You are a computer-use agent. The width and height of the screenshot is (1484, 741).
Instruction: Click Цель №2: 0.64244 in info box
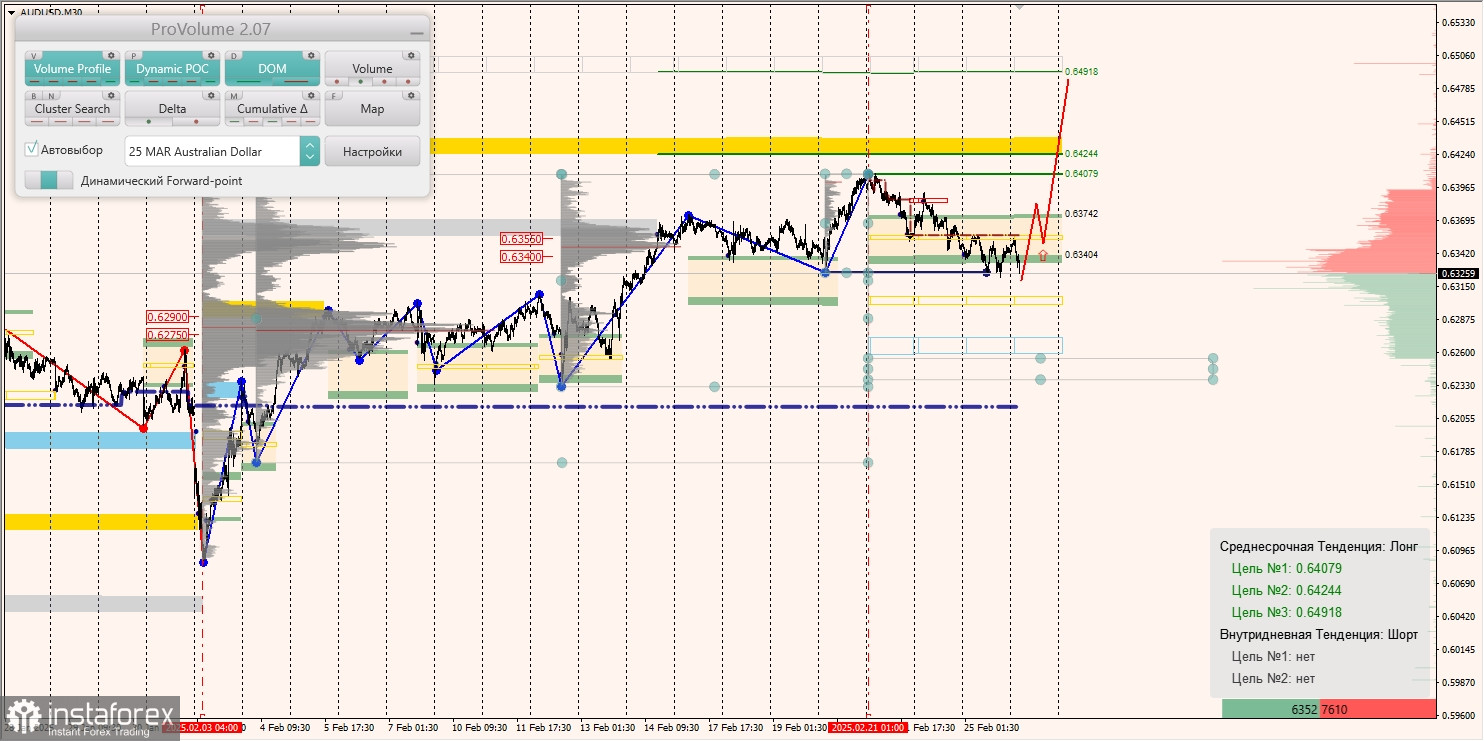click(1286, 591)
